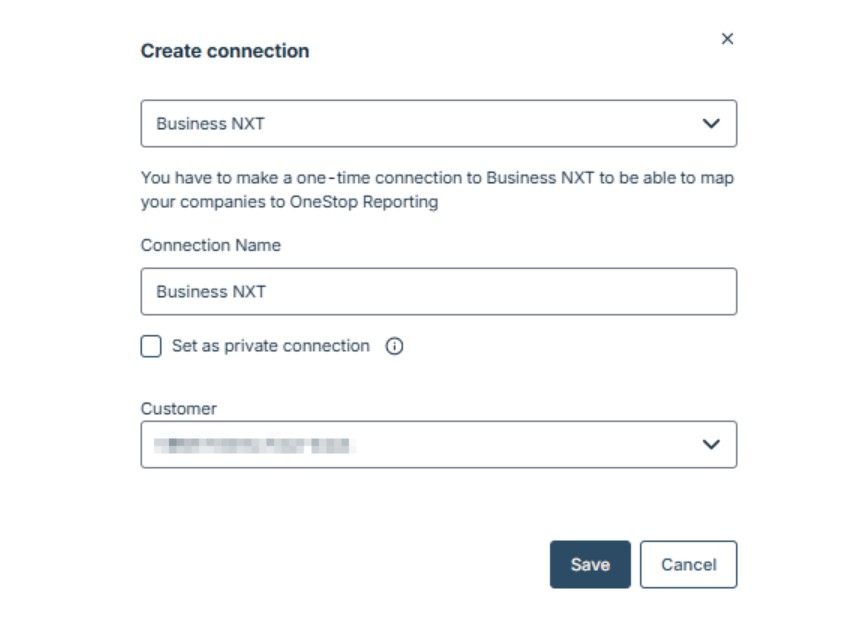Click the 'Set as private connection' label text

pyautogui.click(x=270, y=346)
